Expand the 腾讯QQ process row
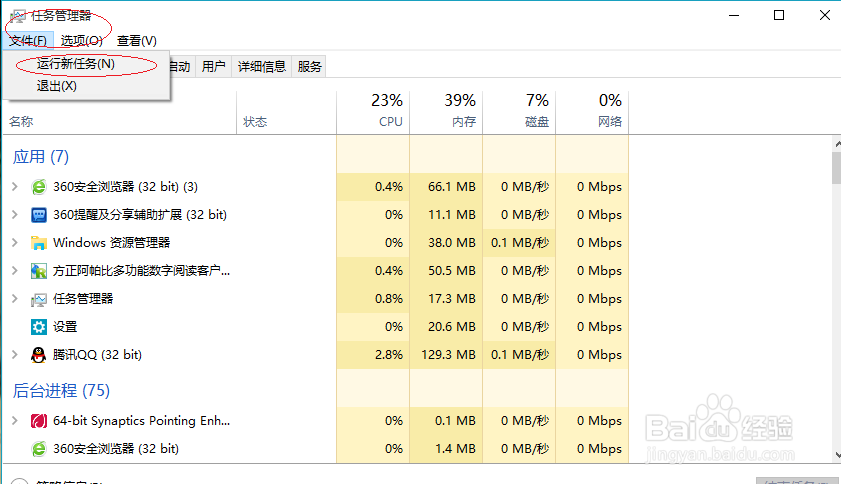Image resolution: width=841 pixels, height=484 pixels. (14, 355)
